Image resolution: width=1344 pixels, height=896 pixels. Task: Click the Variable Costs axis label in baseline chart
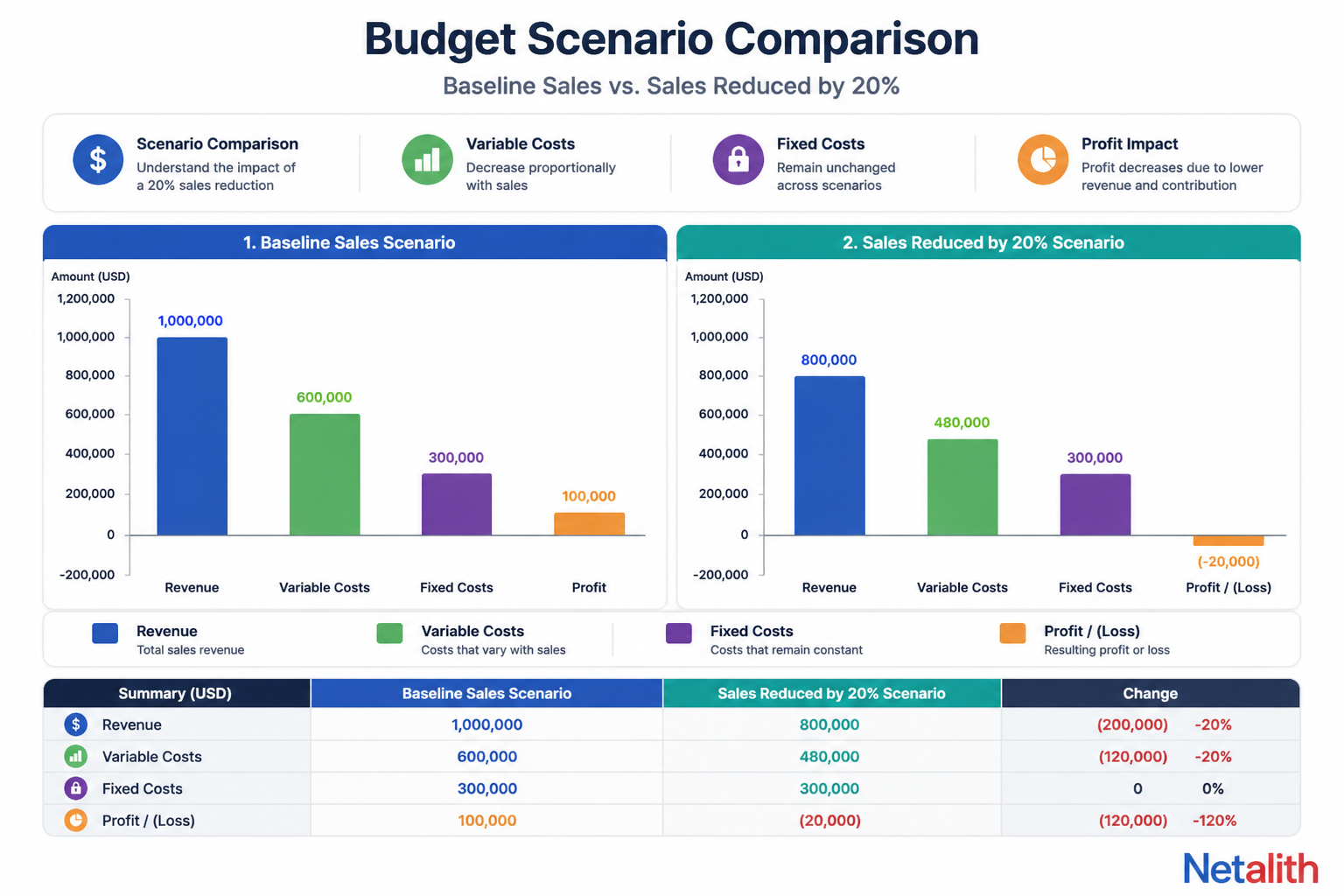point(325,587)
